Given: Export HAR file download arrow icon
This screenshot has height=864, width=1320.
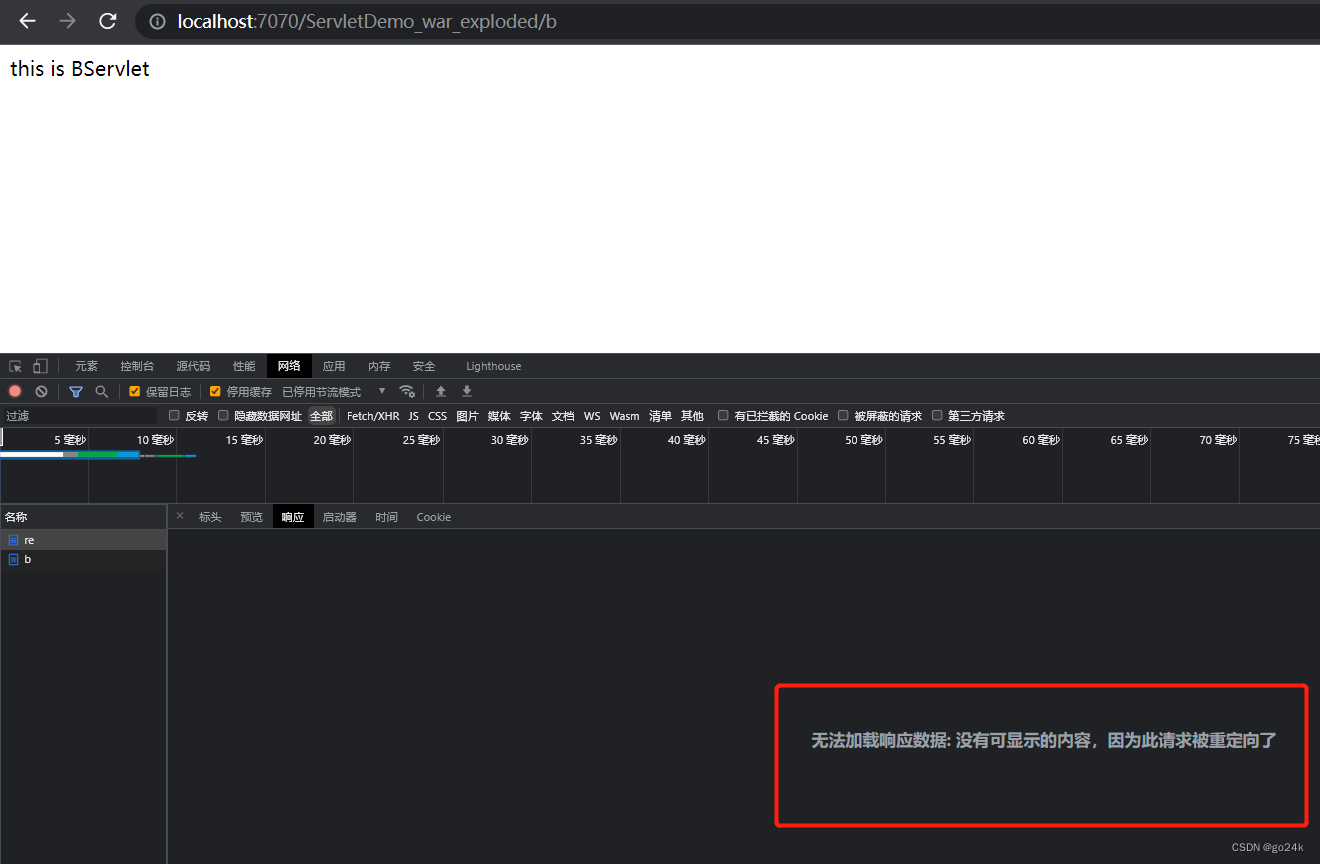Looking at the screenshot, I should (467, 391).
